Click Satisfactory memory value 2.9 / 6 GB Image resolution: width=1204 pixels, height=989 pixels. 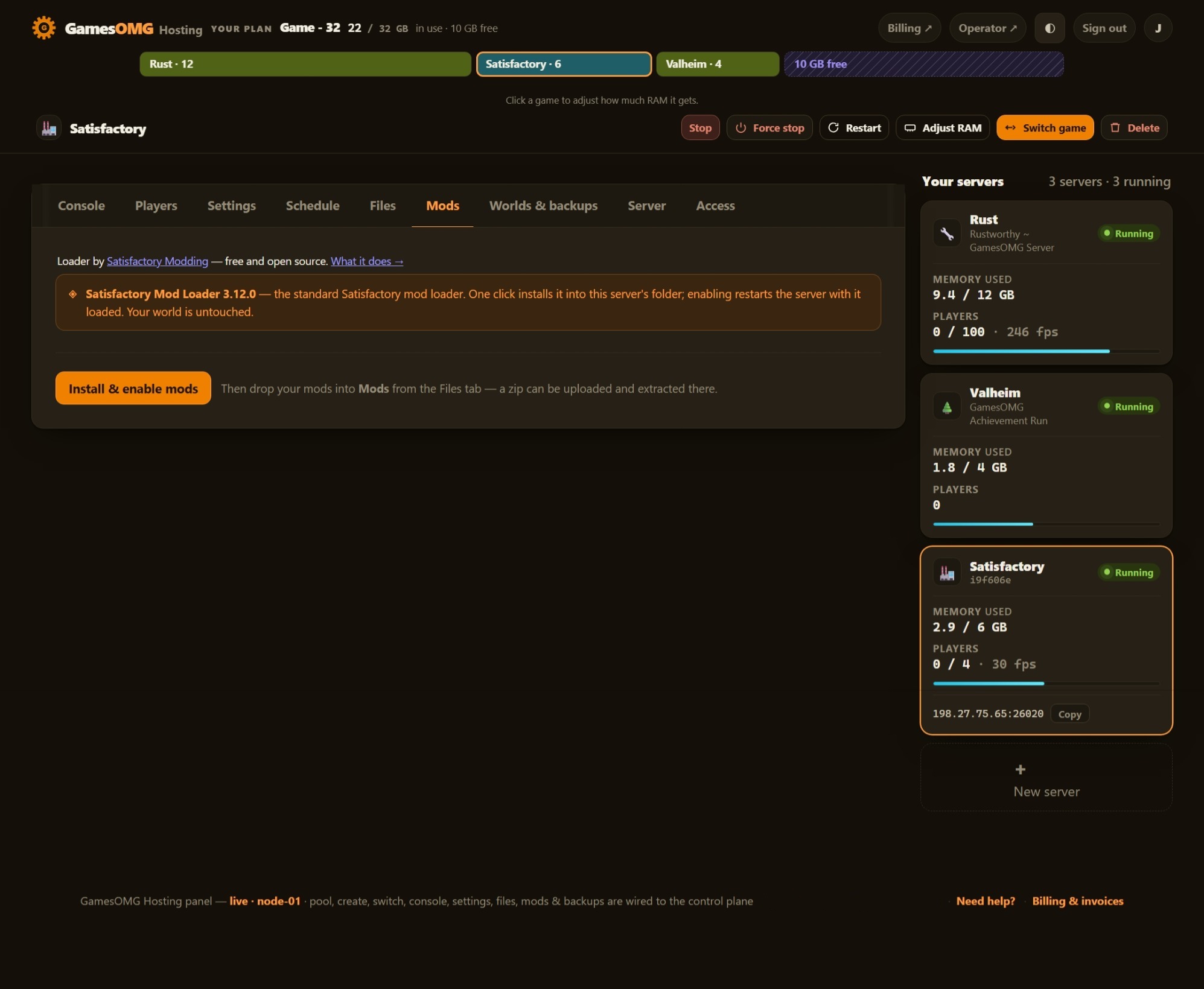[x=969, y=628]
